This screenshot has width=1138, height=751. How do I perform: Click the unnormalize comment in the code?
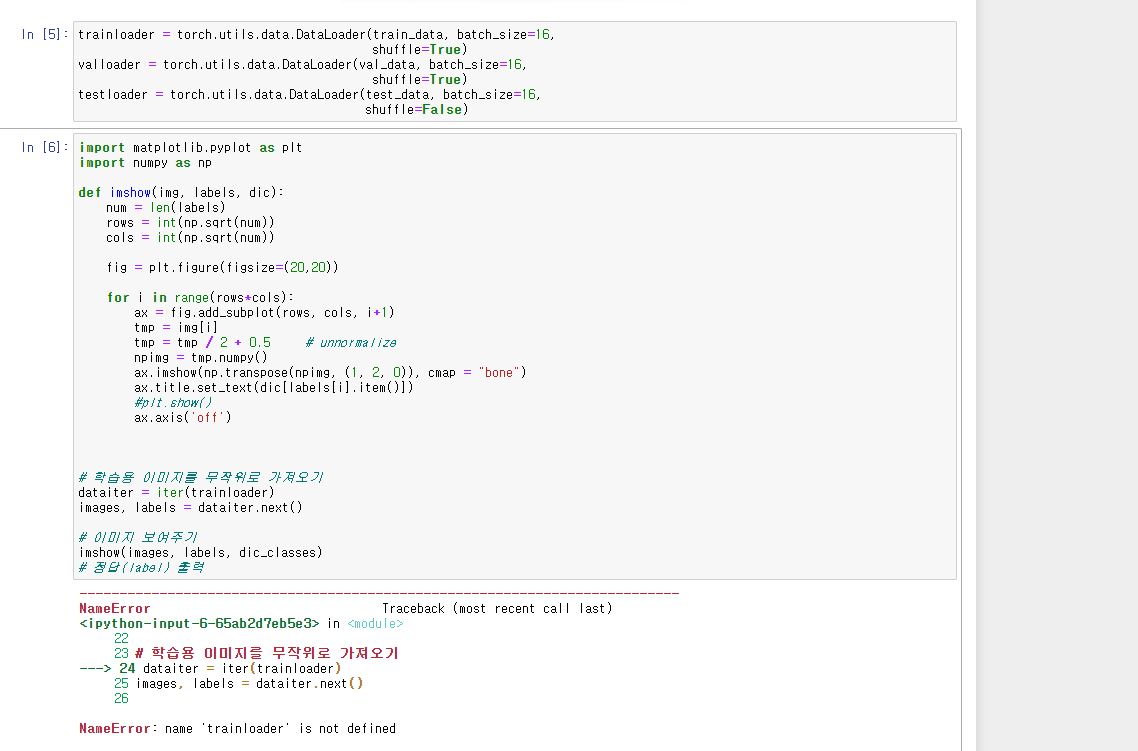[x=350, y=343]
